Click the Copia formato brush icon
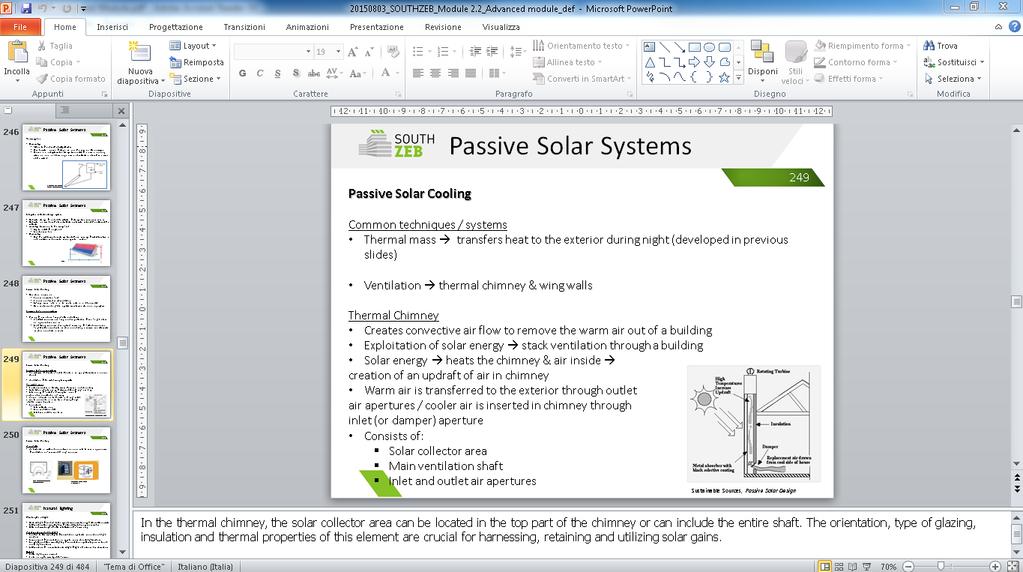Image resolution: width=1023 pixels, height=572 pixels. point(42,78)
